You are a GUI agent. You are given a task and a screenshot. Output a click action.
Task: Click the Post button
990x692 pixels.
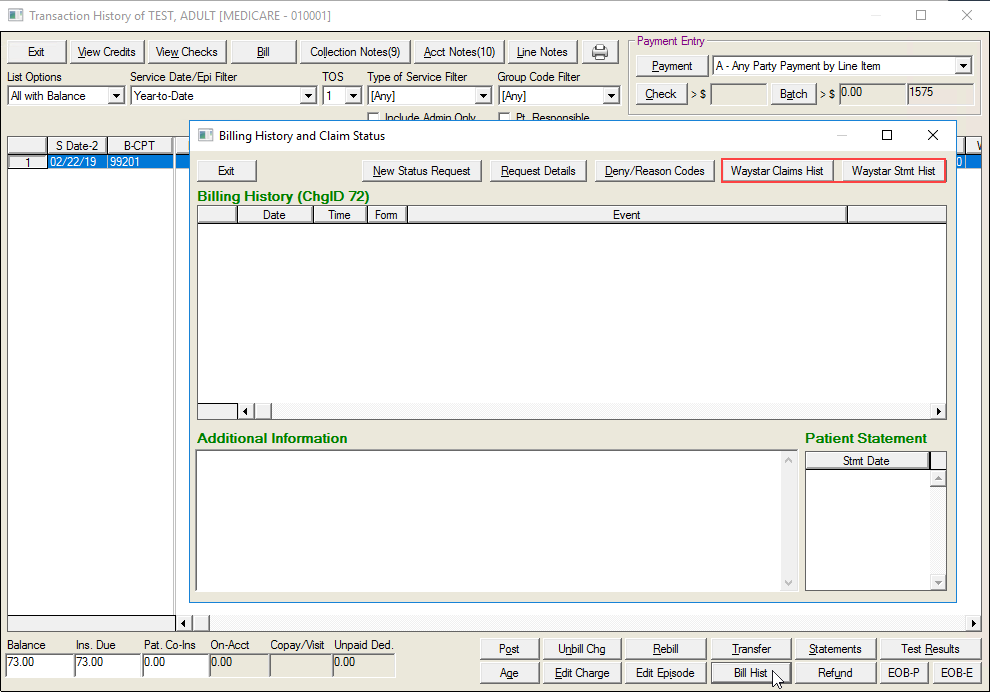[x=510, y=649]
